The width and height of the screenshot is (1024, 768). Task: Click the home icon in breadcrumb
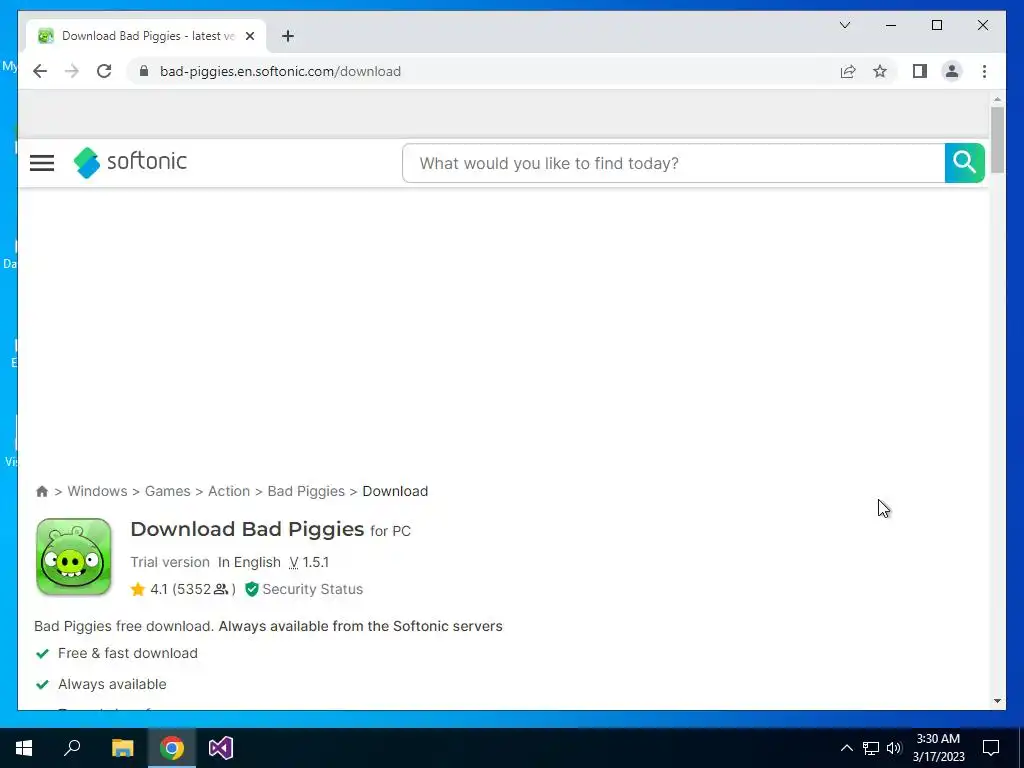point(42,491)
